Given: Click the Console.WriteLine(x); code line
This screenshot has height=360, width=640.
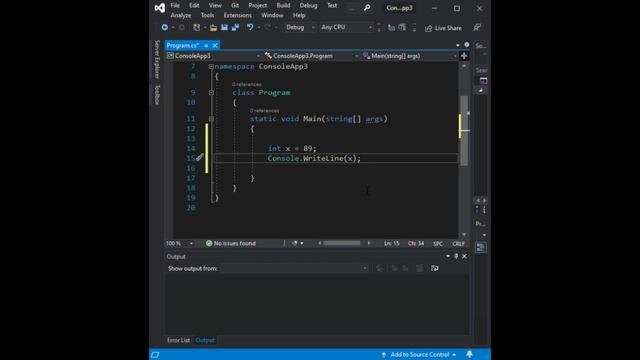Looking at the screenshot, I should [x=314, y=158].
